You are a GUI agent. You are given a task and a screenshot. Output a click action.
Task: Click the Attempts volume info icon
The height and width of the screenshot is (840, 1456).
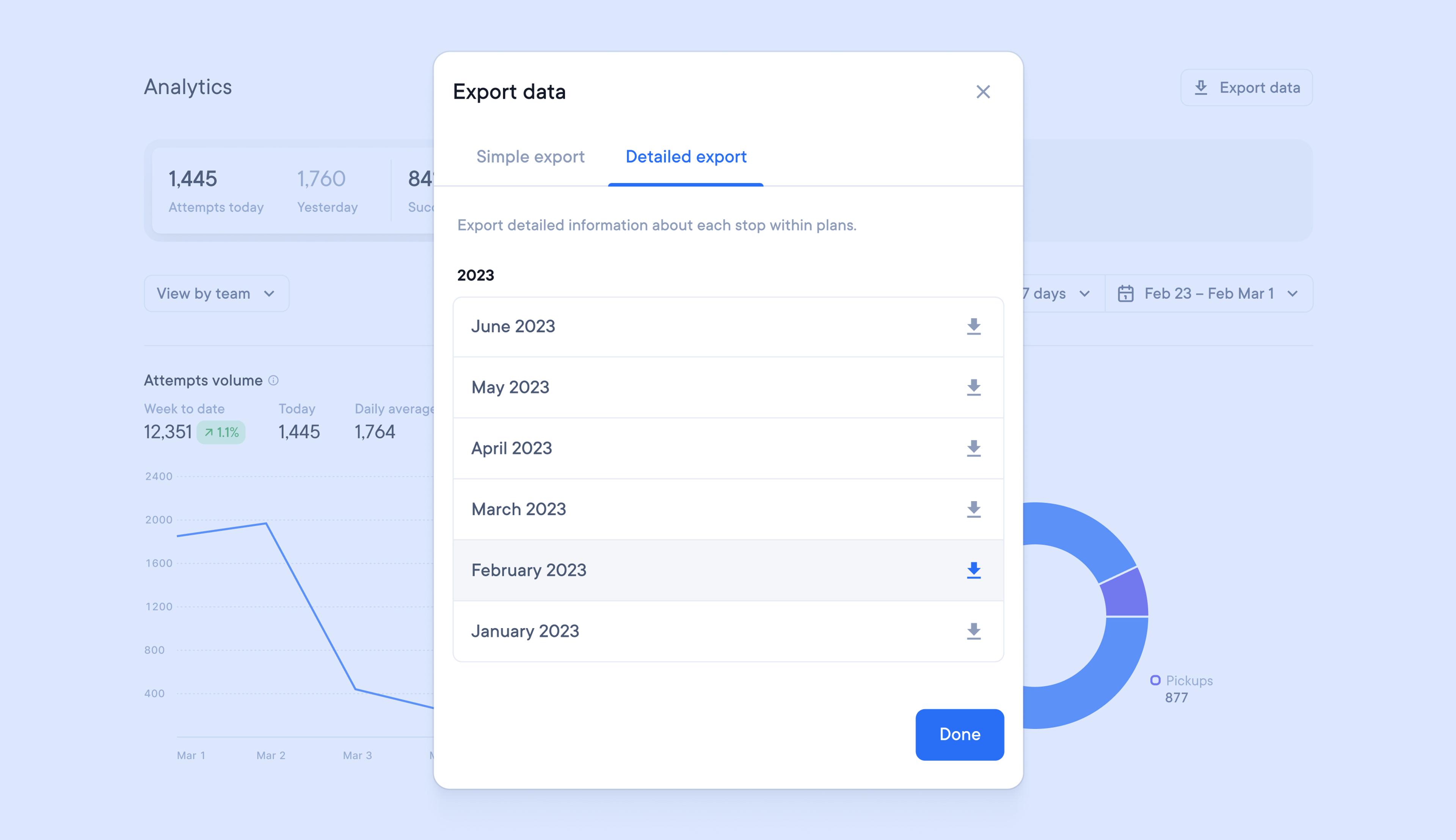[x=273, y=381]
